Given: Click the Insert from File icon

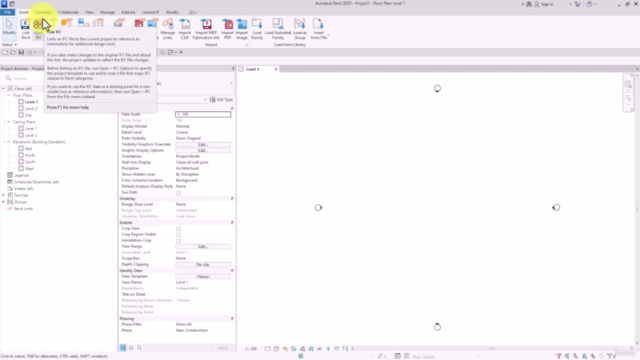Looking at the screenshot, I should (x=318, y=29).
